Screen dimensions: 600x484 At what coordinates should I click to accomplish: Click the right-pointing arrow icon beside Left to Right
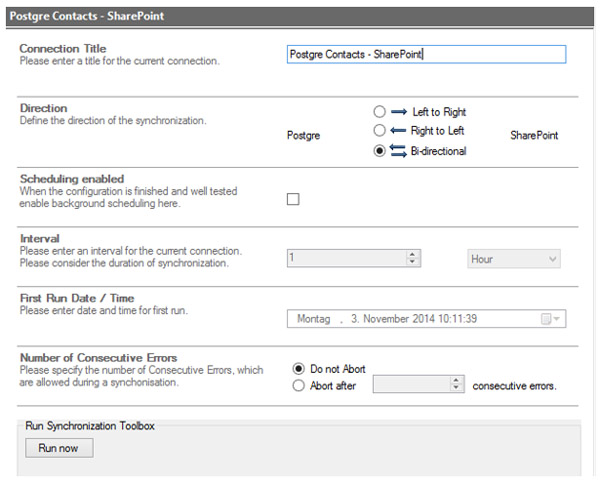pos(399,112)
